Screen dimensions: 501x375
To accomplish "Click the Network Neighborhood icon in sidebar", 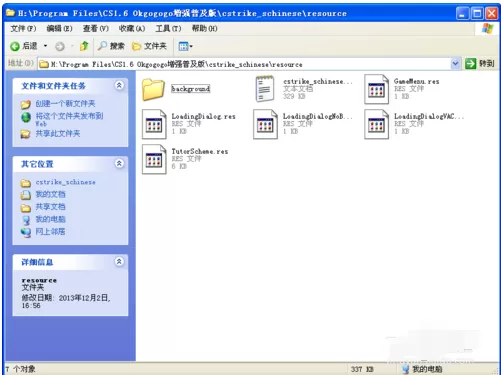I will click(x=26, y=232).
